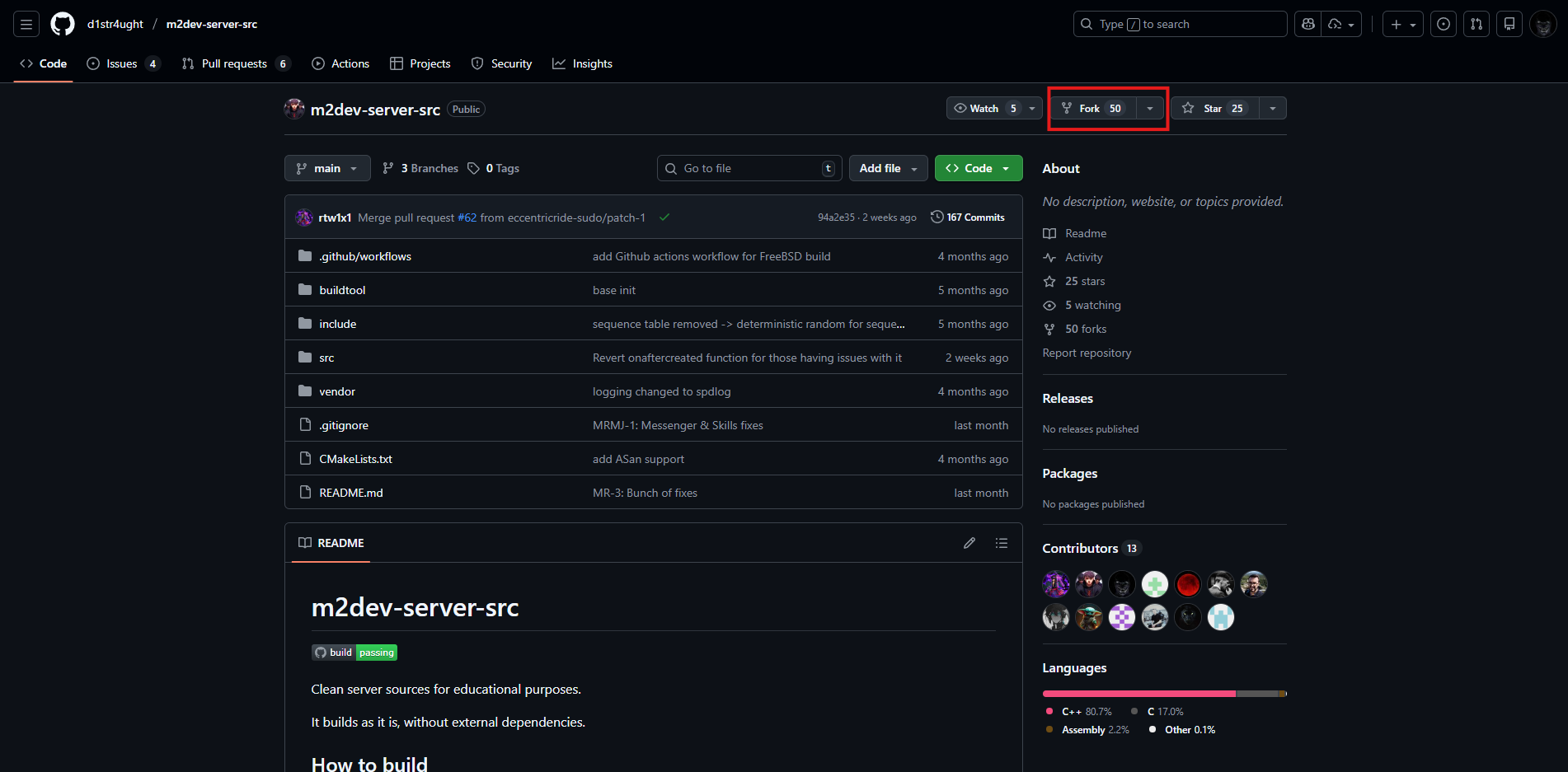Open the Fork options dropdown arrow

1150,109
